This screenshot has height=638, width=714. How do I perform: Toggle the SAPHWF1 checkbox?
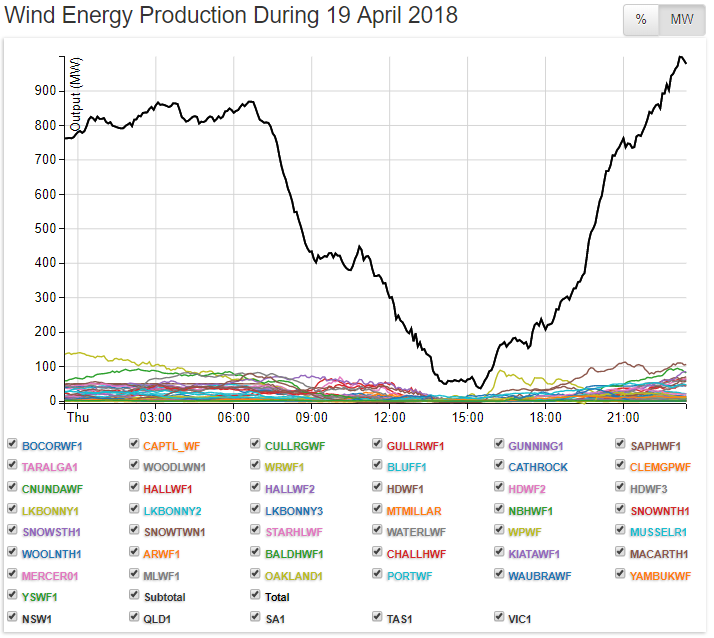(621, 445)
